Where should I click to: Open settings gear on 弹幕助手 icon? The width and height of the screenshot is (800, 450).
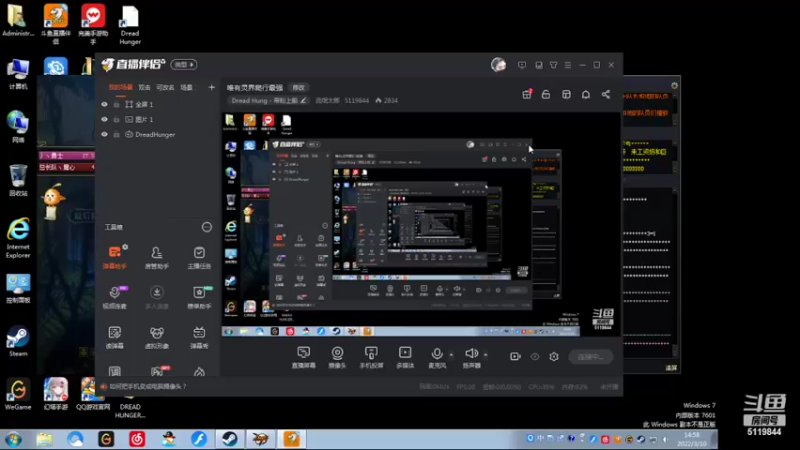pos(125,247)
